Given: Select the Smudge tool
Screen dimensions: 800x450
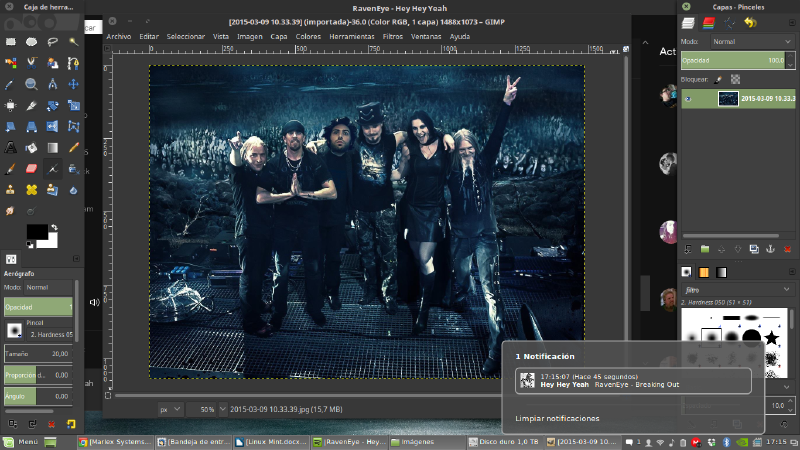Looking at the screenshot, I should pos(10,211).
